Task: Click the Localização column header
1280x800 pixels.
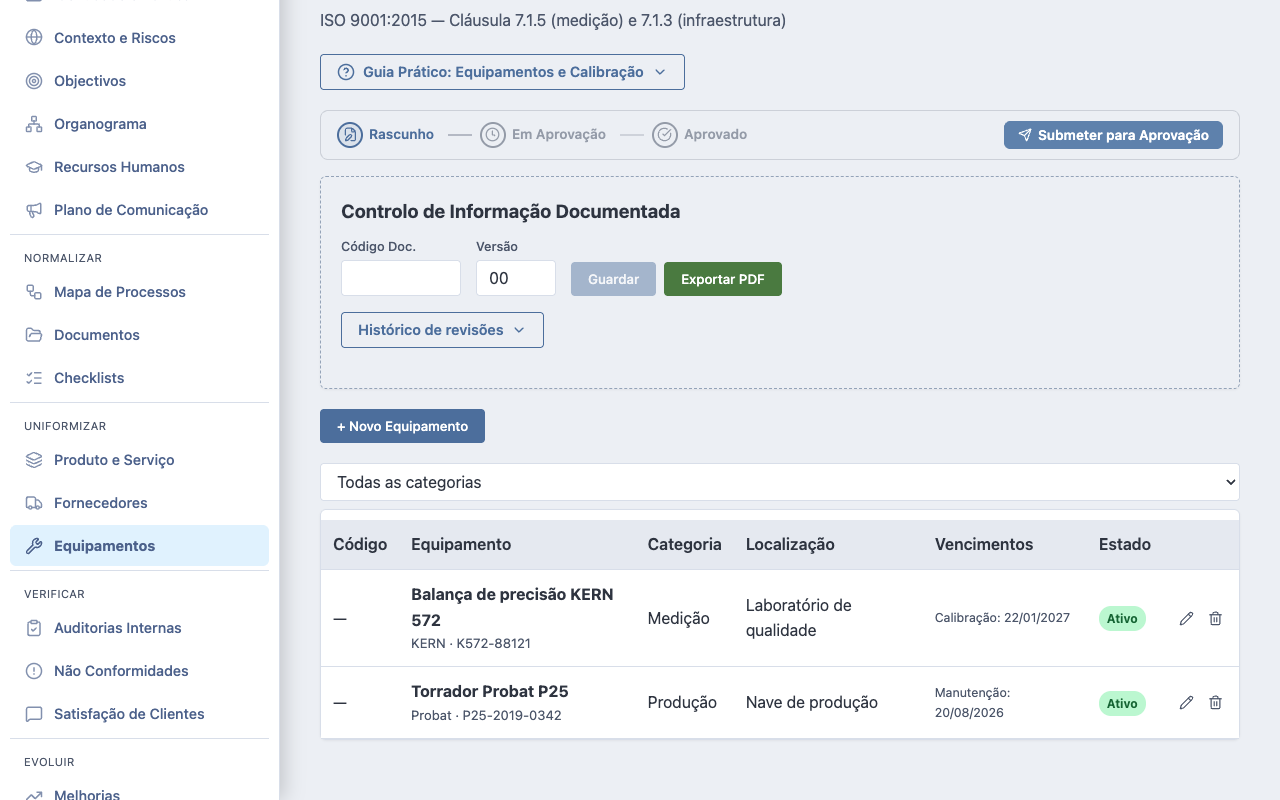Action: [790, 545]
